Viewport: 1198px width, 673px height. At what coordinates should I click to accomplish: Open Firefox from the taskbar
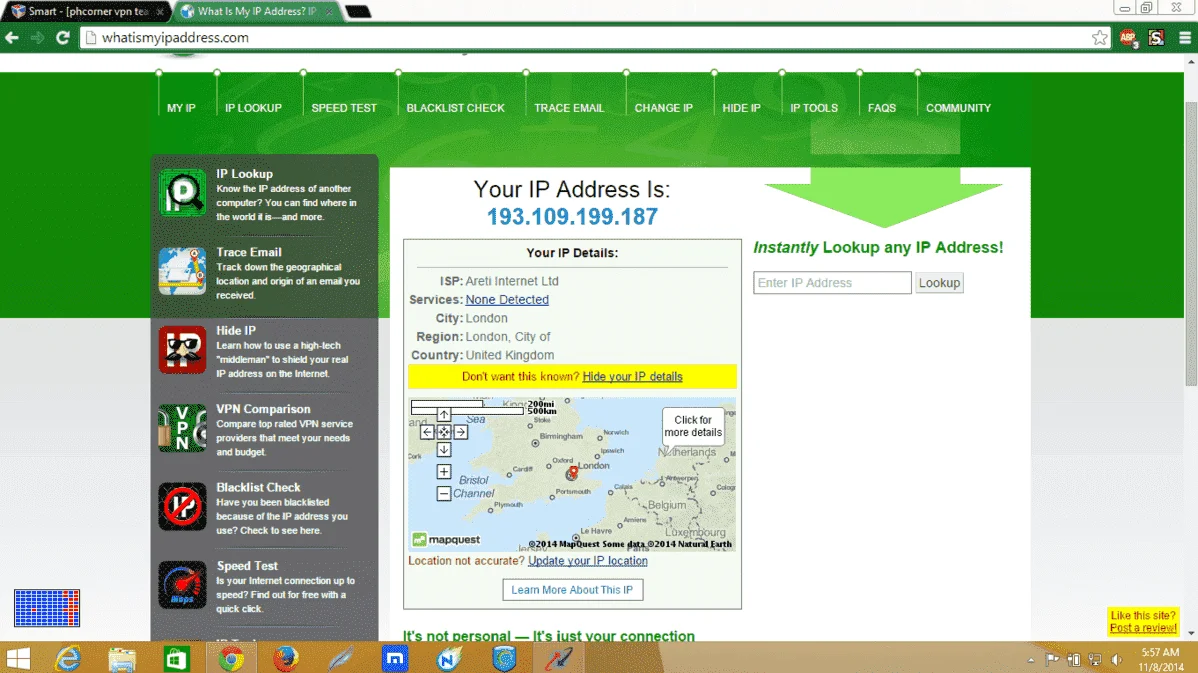pos(286,658)
